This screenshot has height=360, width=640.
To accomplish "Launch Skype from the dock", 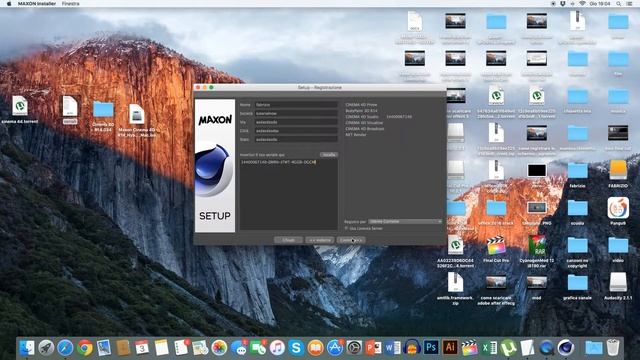I will point(296,348).
